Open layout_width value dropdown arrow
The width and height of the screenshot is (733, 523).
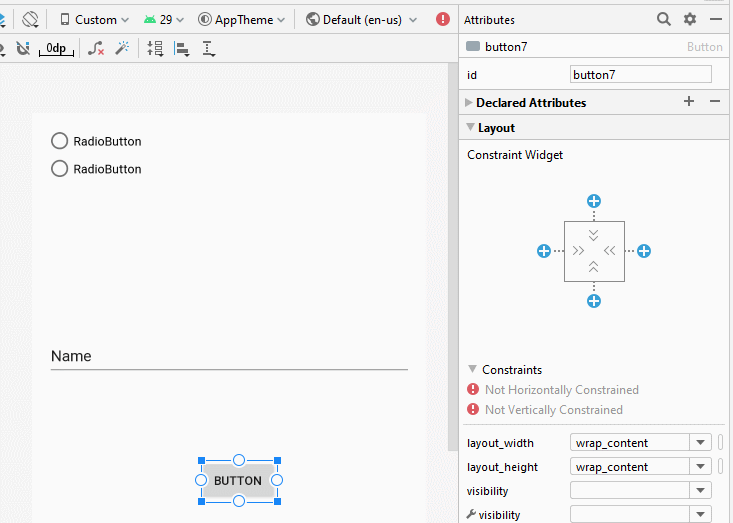(700, 443)
